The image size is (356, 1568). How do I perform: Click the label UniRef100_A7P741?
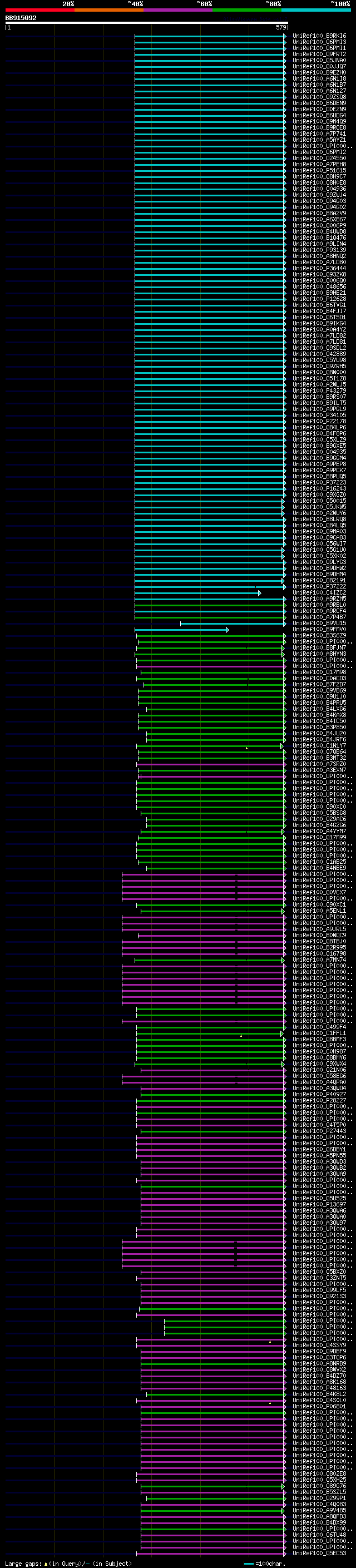(x=319, y=134)
